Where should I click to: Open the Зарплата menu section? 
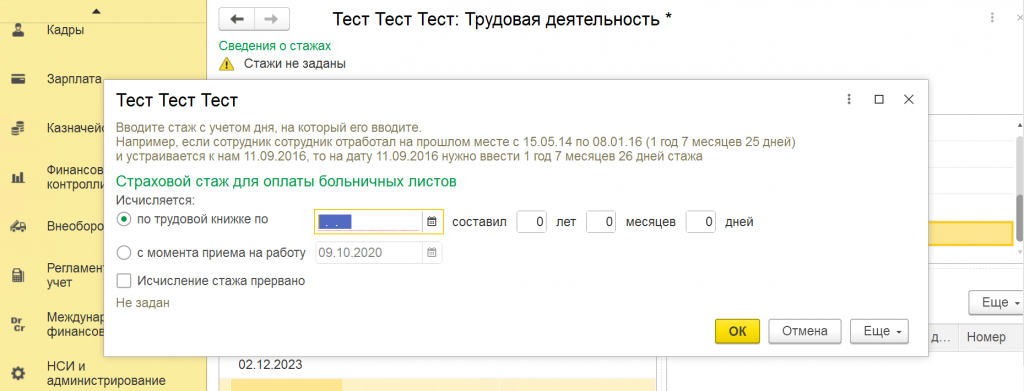(74, 79)
